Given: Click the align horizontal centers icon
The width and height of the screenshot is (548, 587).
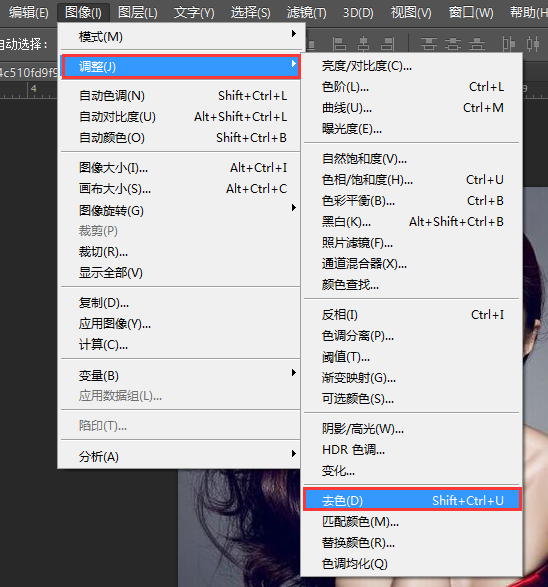Looking at the screenshot, I should [x=363, y=44].
